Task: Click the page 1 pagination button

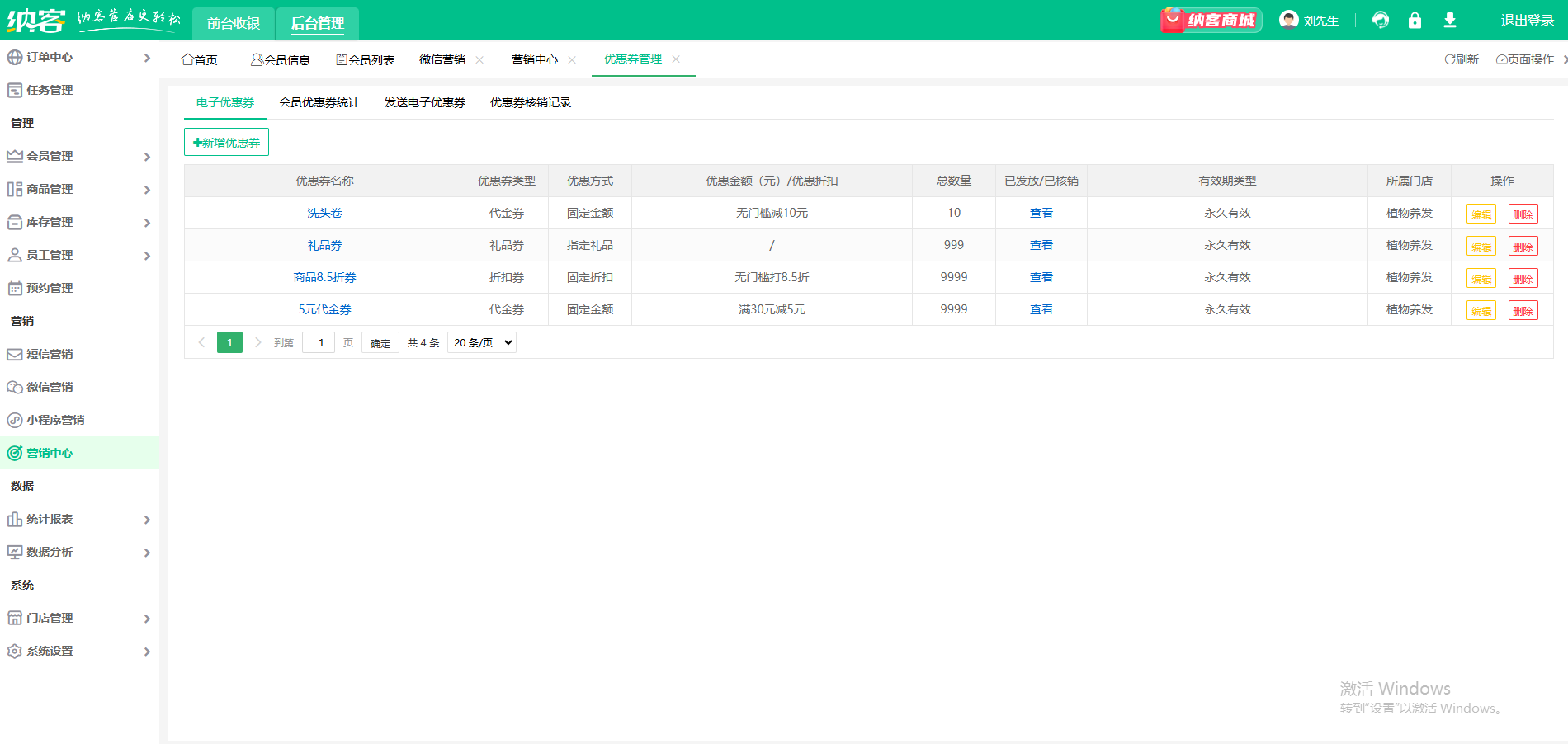Action: [x=229, y=342]
